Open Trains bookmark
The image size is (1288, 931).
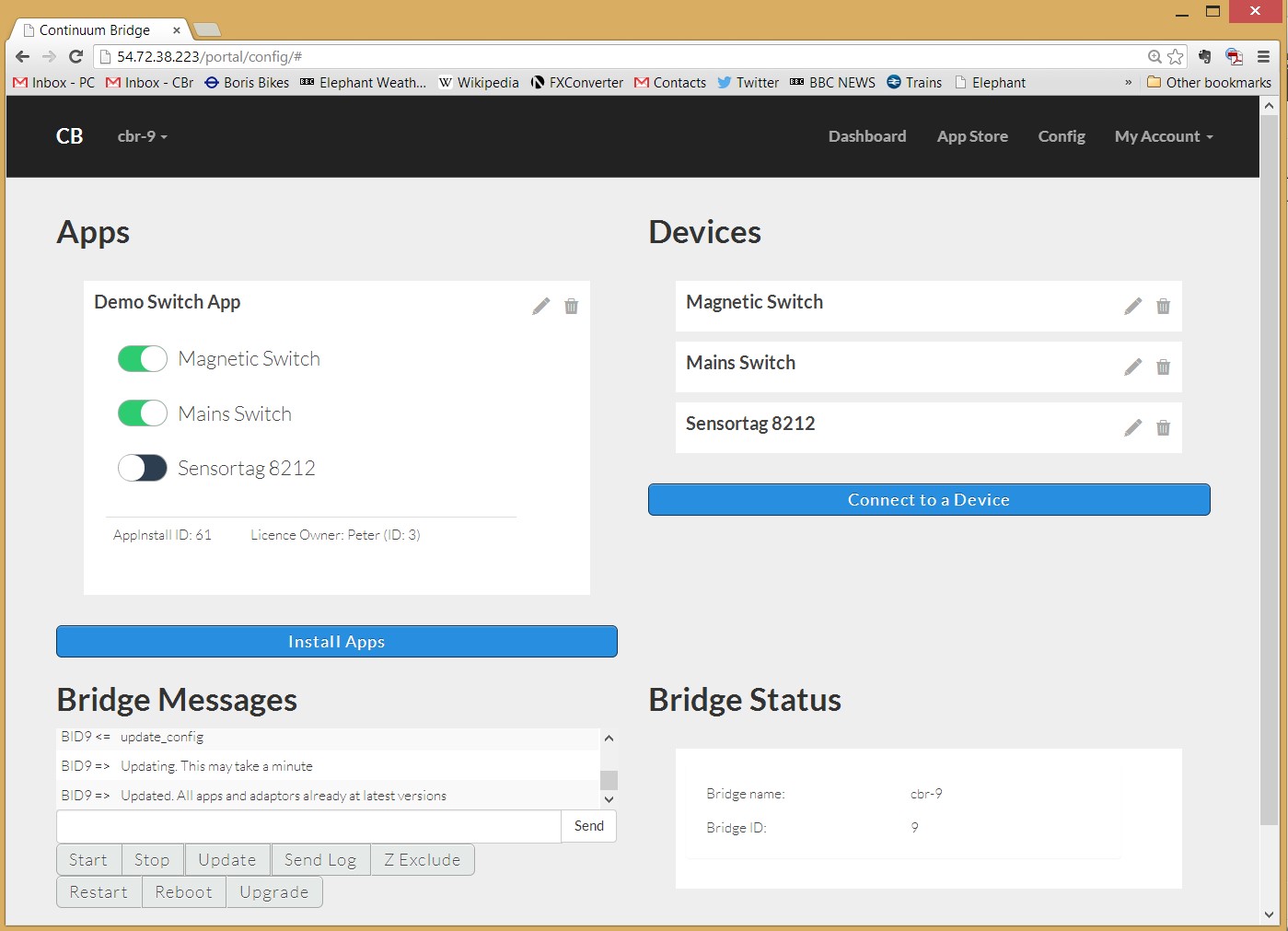[x=914, y=82]
